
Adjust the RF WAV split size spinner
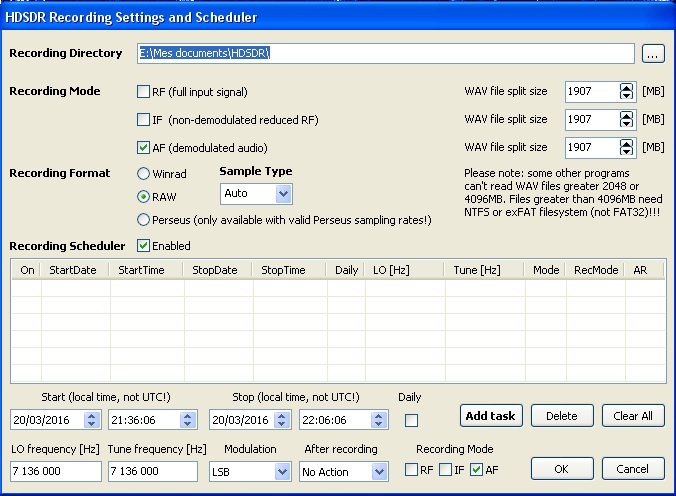point(626,91)
